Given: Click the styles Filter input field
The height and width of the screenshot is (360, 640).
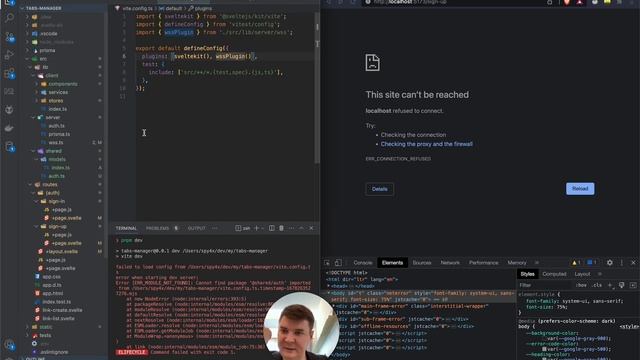Looking at the screenshot, I should tap(545, 285).
